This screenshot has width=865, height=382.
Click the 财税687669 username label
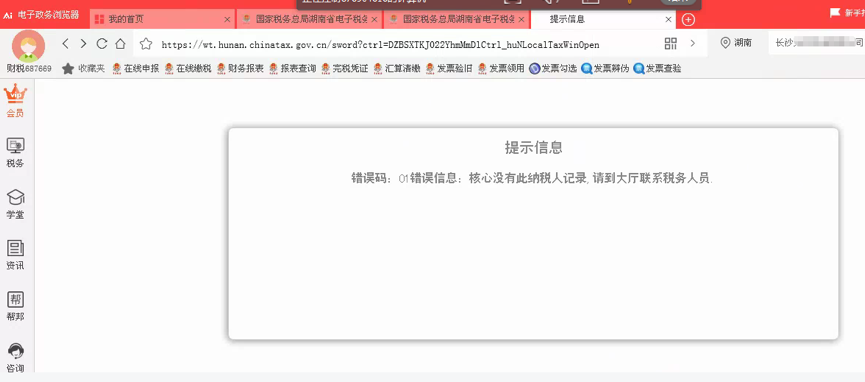coord(29,69)
